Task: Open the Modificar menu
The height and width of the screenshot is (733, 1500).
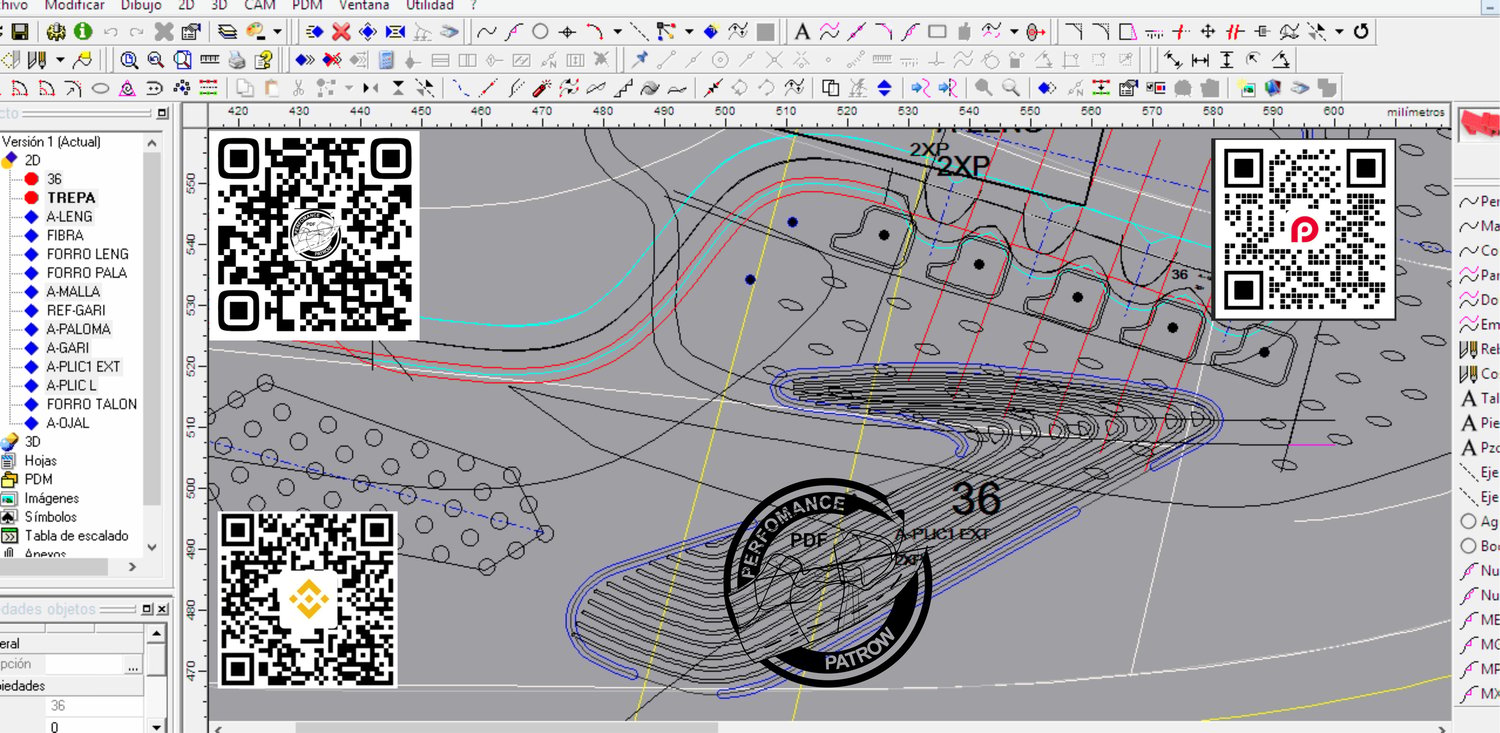Action: pos(75,5)
